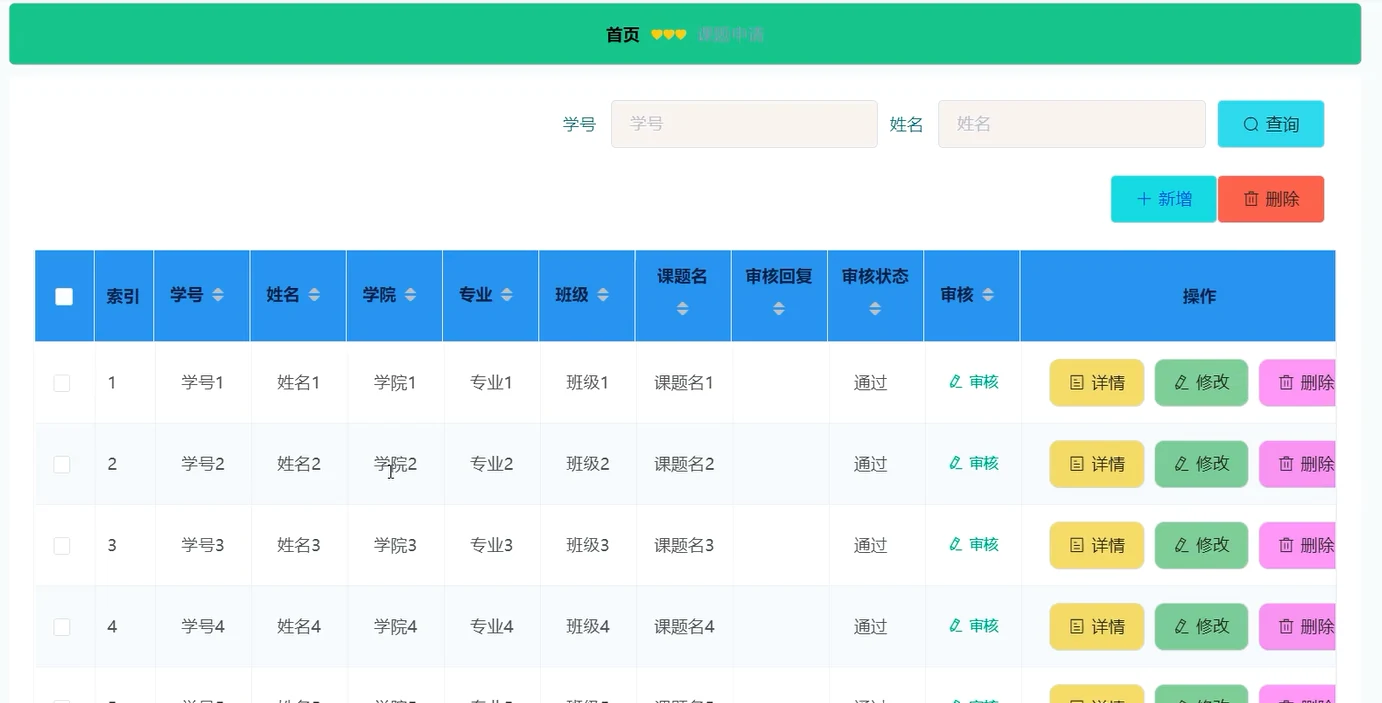The height and width of the screenshot is (703, 1382).
Task: Sort the table by 学号 column
Action: point(218,295)
